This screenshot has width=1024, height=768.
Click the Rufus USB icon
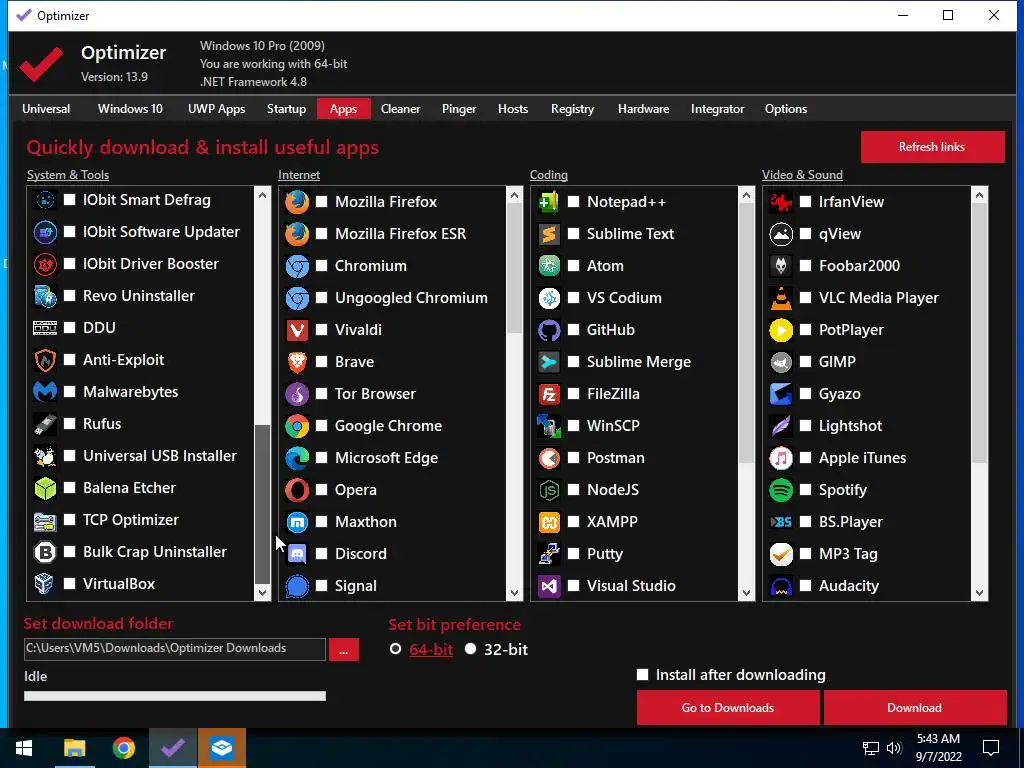point(45,424)
